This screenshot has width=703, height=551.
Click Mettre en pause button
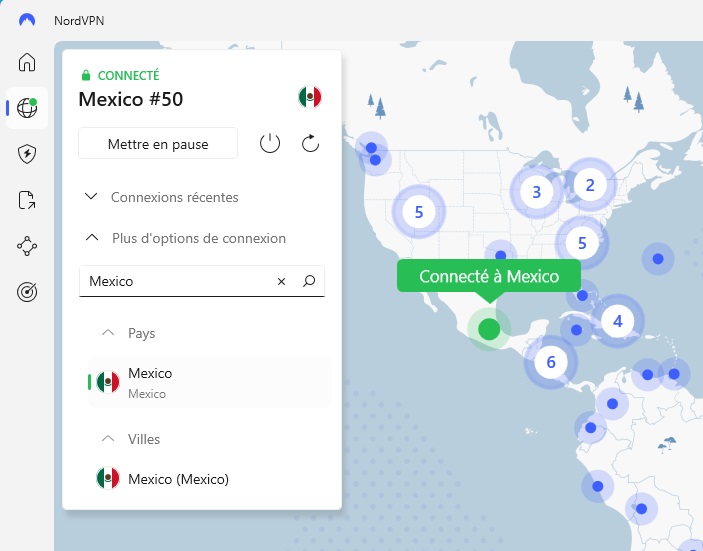[158, 143]
